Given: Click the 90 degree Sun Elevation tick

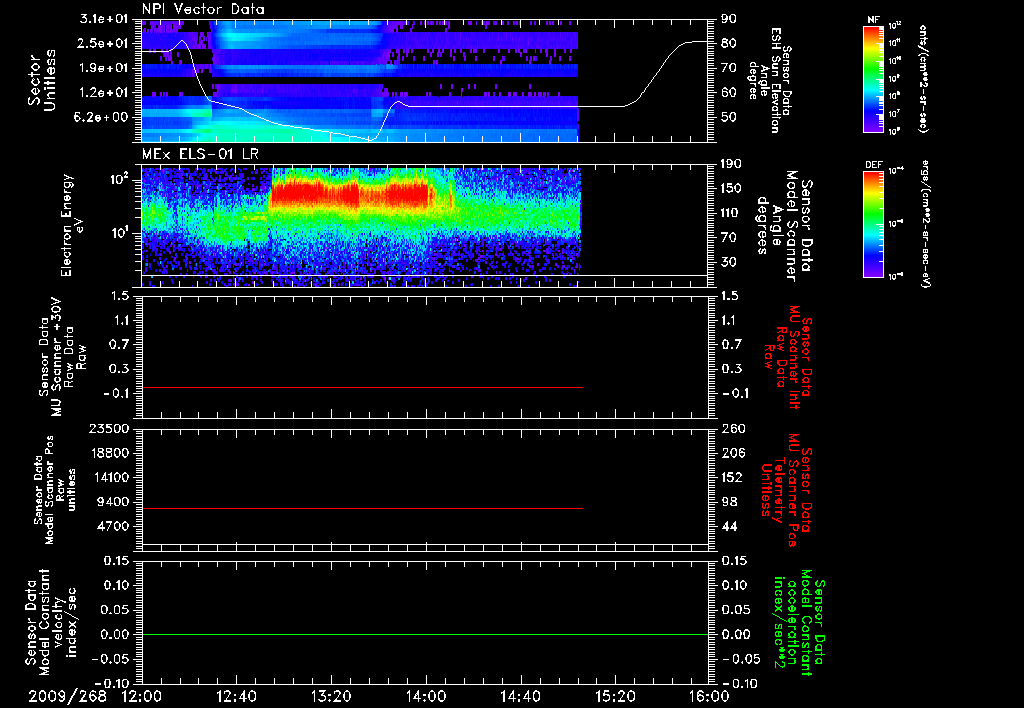Looking at the screenshot, I should pyautogui.click(x=729, y=19).
